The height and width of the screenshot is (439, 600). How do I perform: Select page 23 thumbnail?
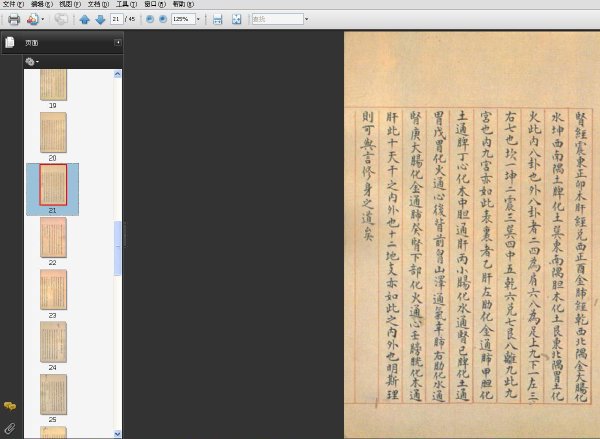tap(53, 290)
